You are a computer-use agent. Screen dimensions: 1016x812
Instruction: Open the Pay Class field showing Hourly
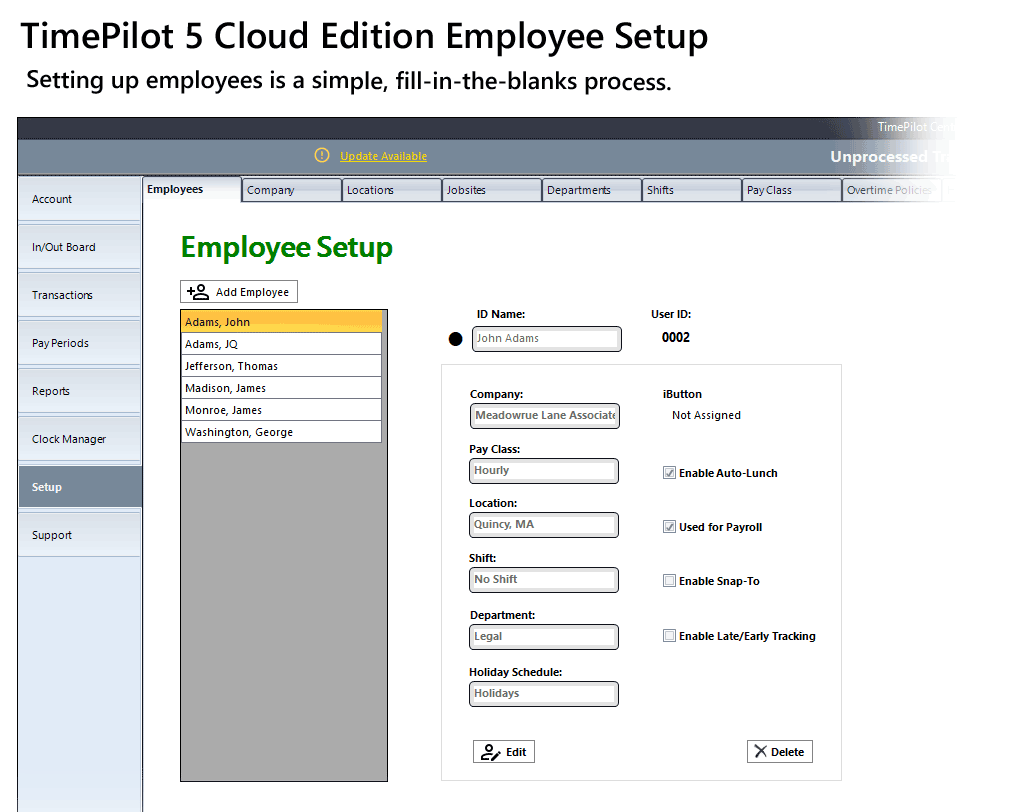coord(544,471)
